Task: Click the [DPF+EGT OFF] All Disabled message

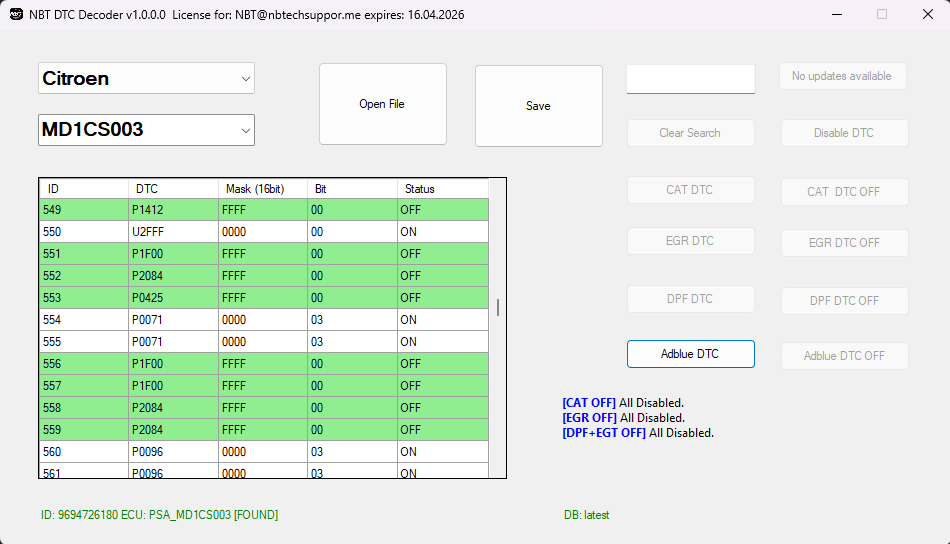Action: tap(638, 433)
